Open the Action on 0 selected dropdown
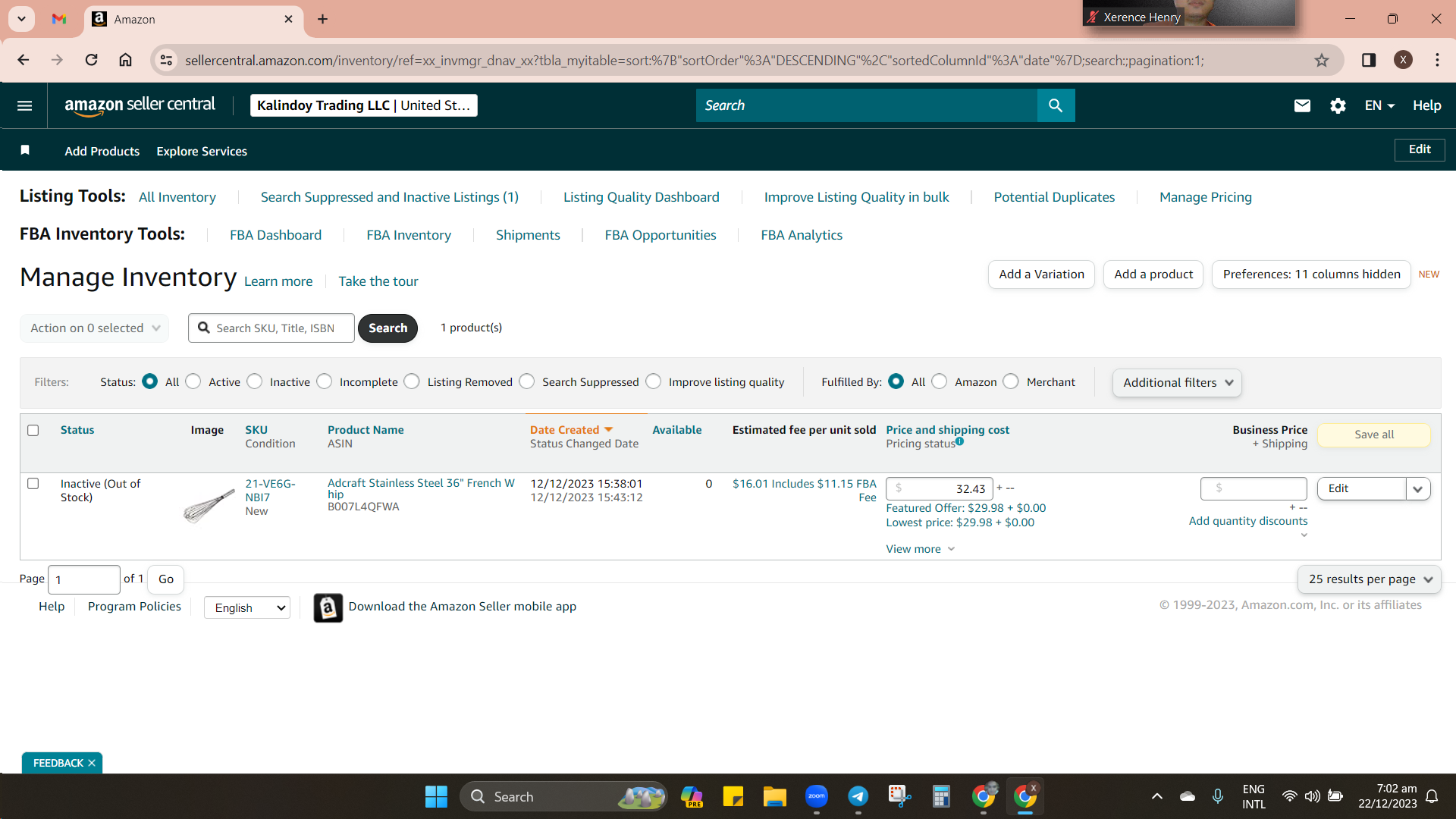Image resolution: width=1456 pixels, height=819 pixels. (95, 328)
